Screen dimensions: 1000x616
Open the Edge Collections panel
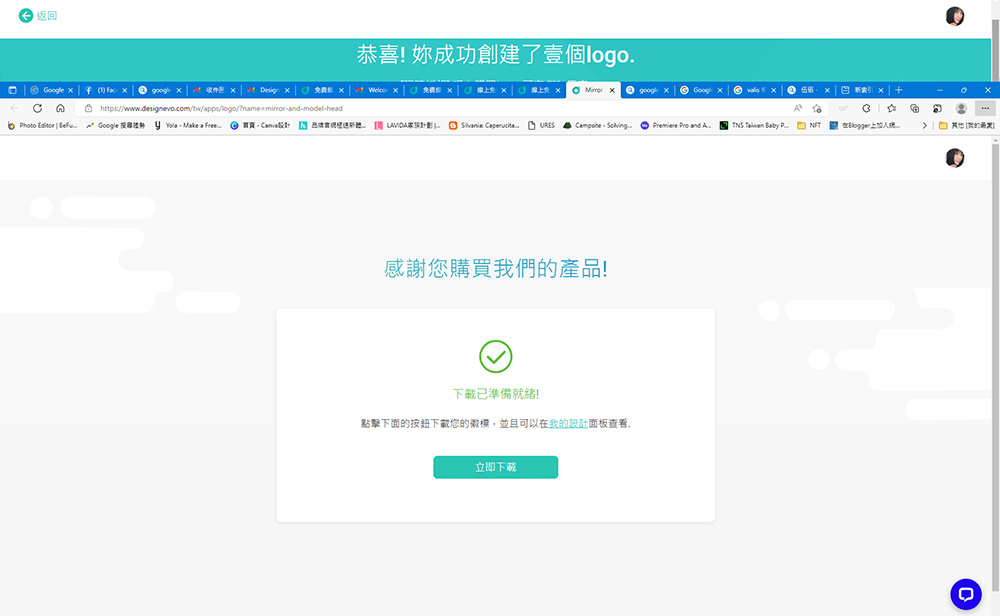tap(915, 108)
